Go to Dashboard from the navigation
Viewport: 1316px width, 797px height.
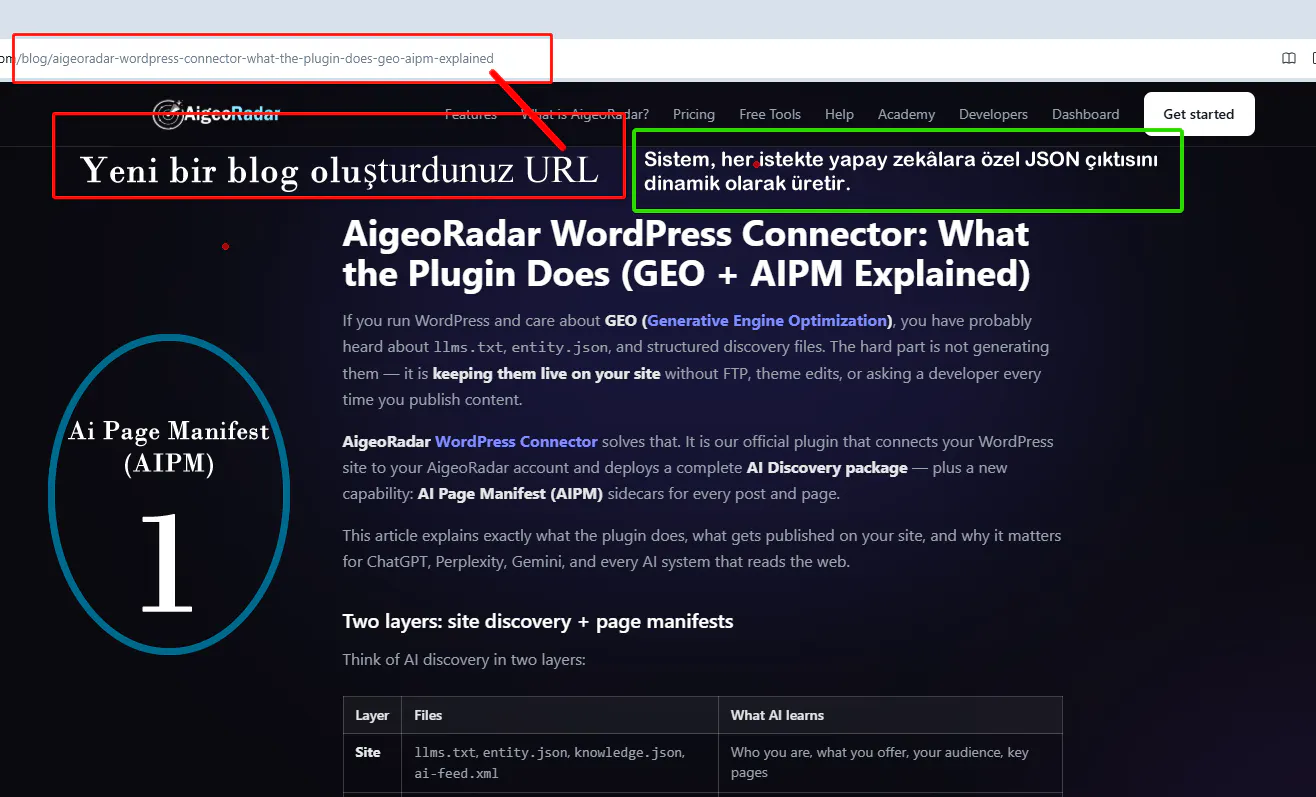1085,114
